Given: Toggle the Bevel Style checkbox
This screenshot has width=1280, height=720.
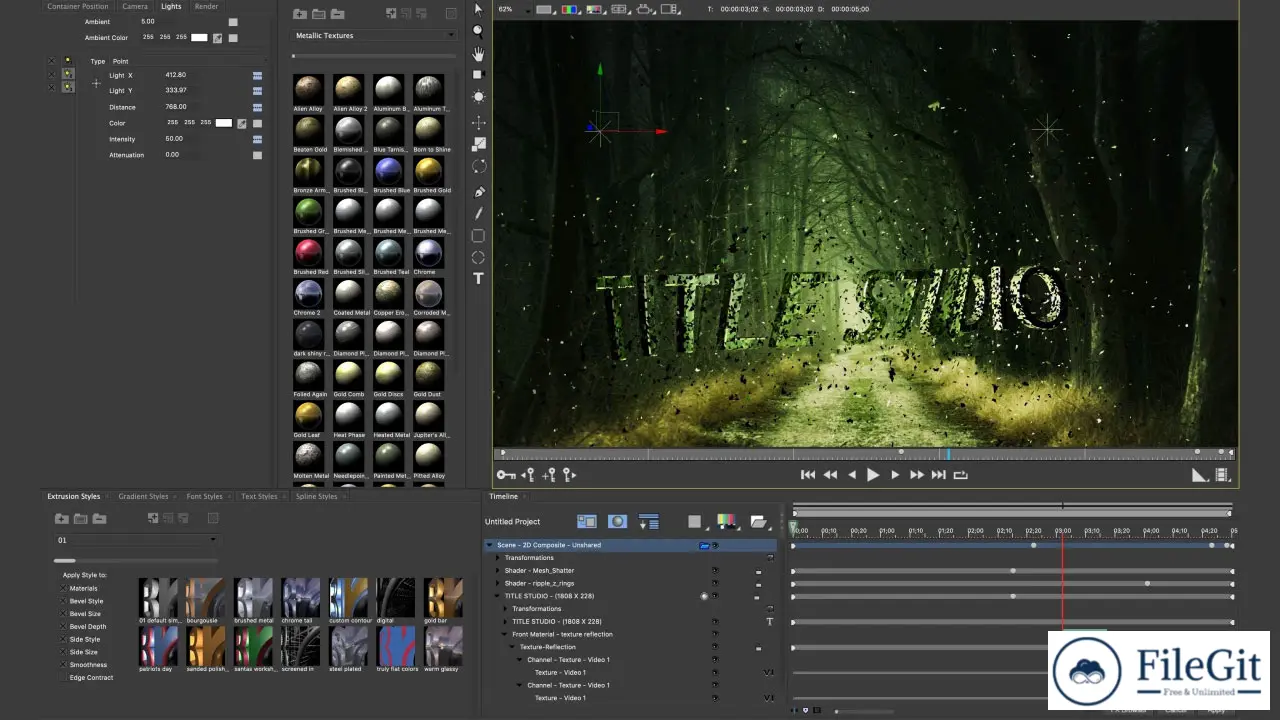Looking at the screenshot, I should tap(65, 601).
